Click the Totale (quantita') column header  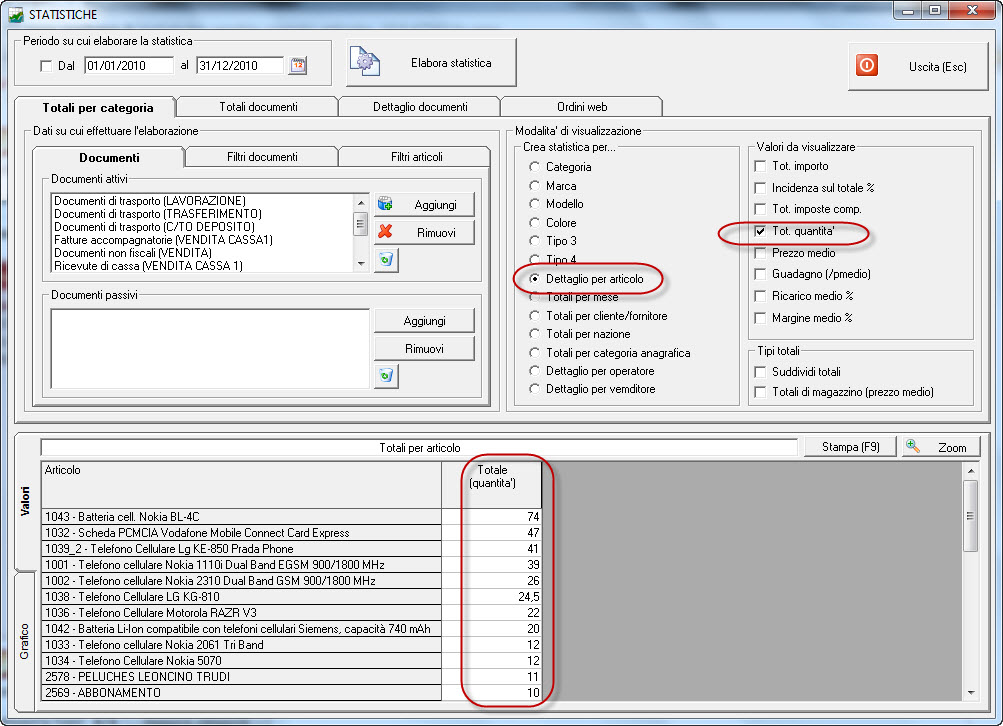492,485
